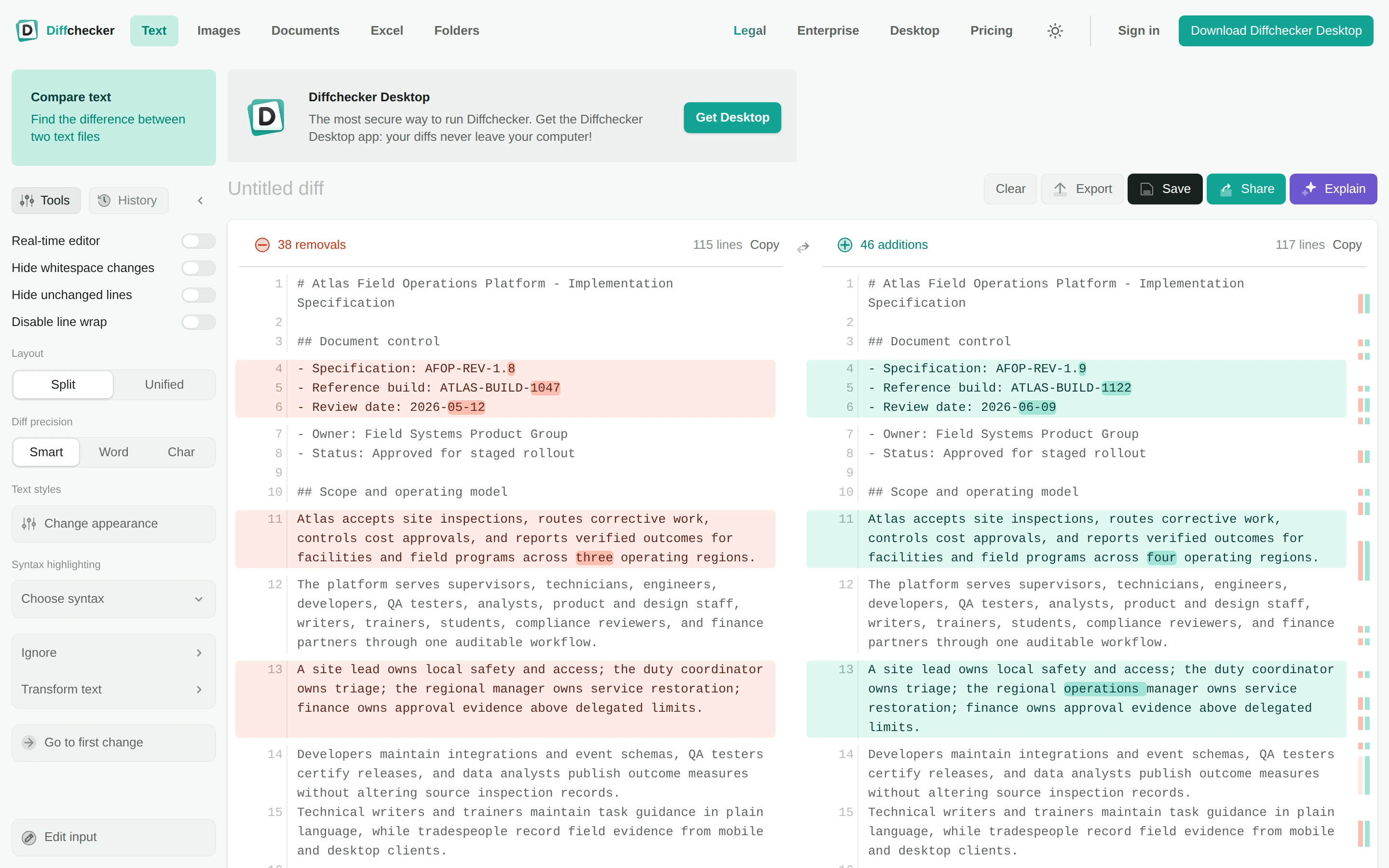Screen dimensions: 1389x868
Task: Click the 117 lines label
Action: 1300,245
